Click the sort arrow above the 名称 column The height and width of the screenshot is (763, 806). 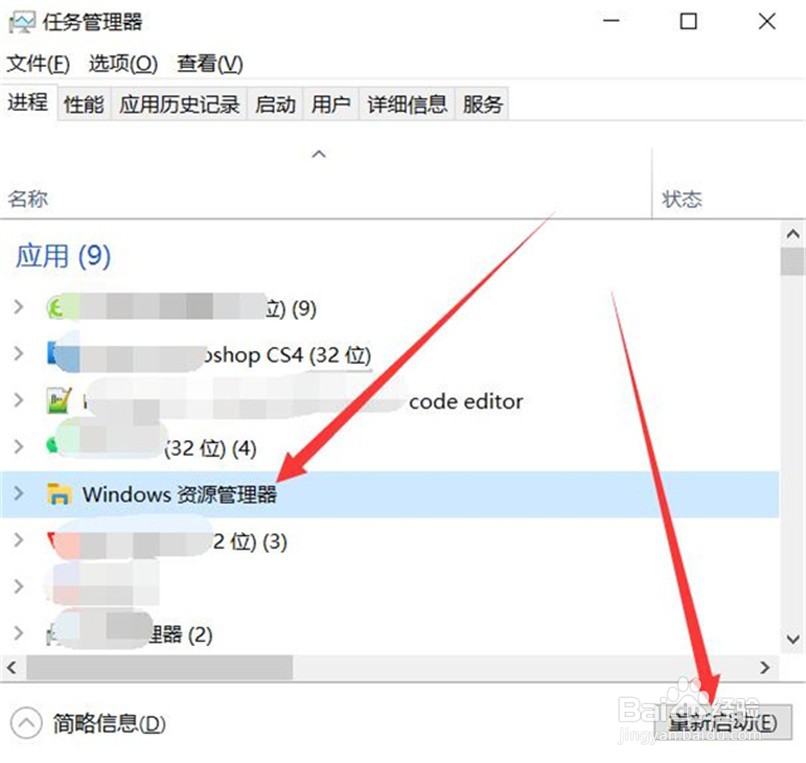[x=319, y=154]
